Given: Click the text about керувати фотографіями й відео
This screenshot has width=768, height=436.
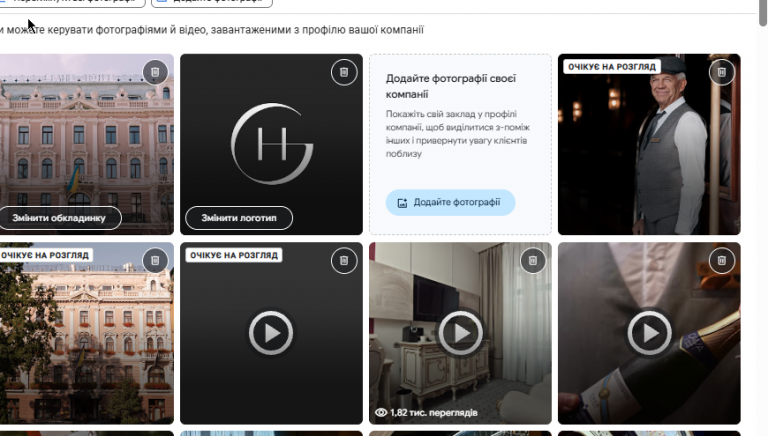Looking at the screenshot, I should (212, 30).
